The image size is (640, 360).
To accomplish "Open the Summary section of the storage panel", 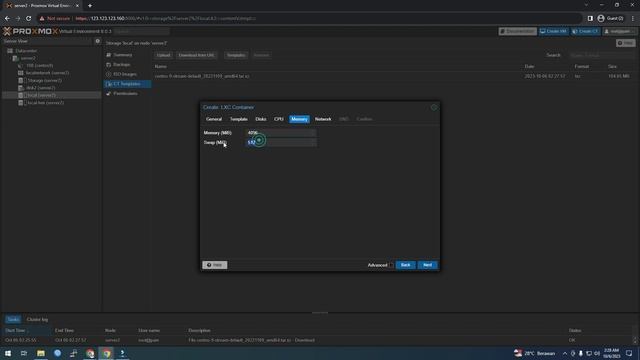I will coord(122,55).
